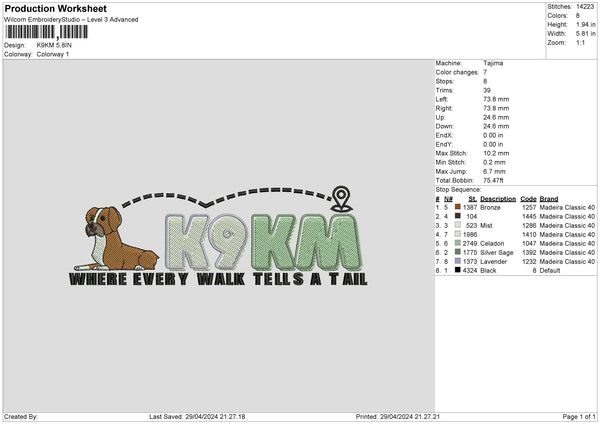This screenshot has width=600, height=424.
Task: Click the location pin icon in the design
Action: 341,199
